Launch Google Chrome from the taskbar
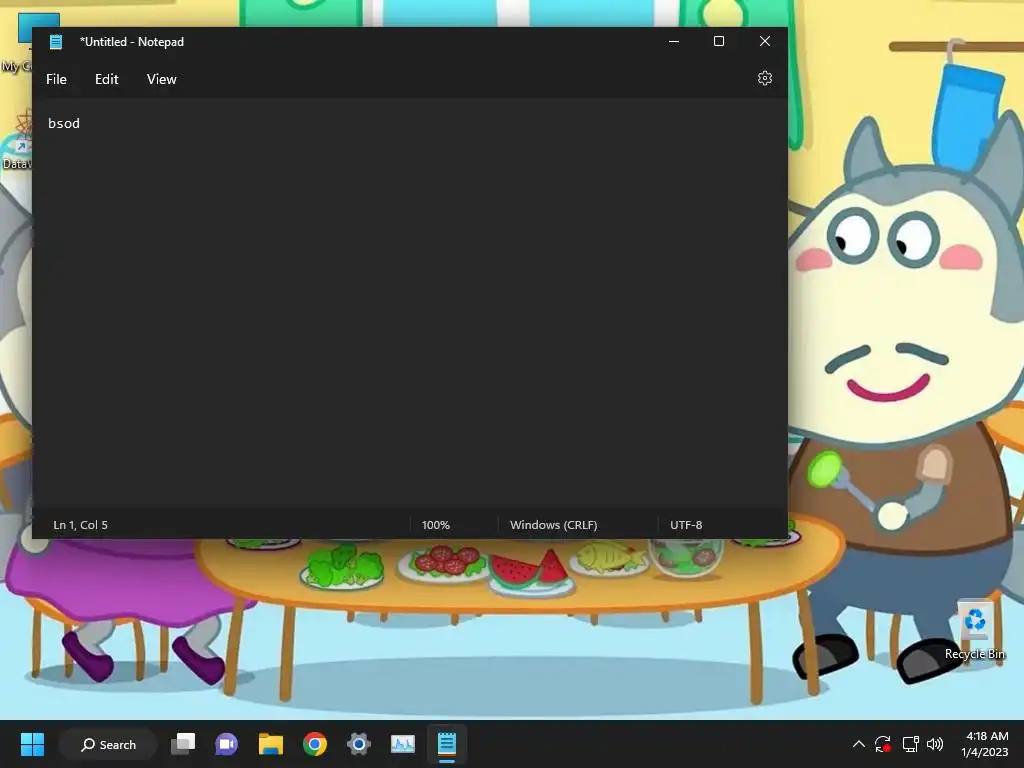 [315, 744]
